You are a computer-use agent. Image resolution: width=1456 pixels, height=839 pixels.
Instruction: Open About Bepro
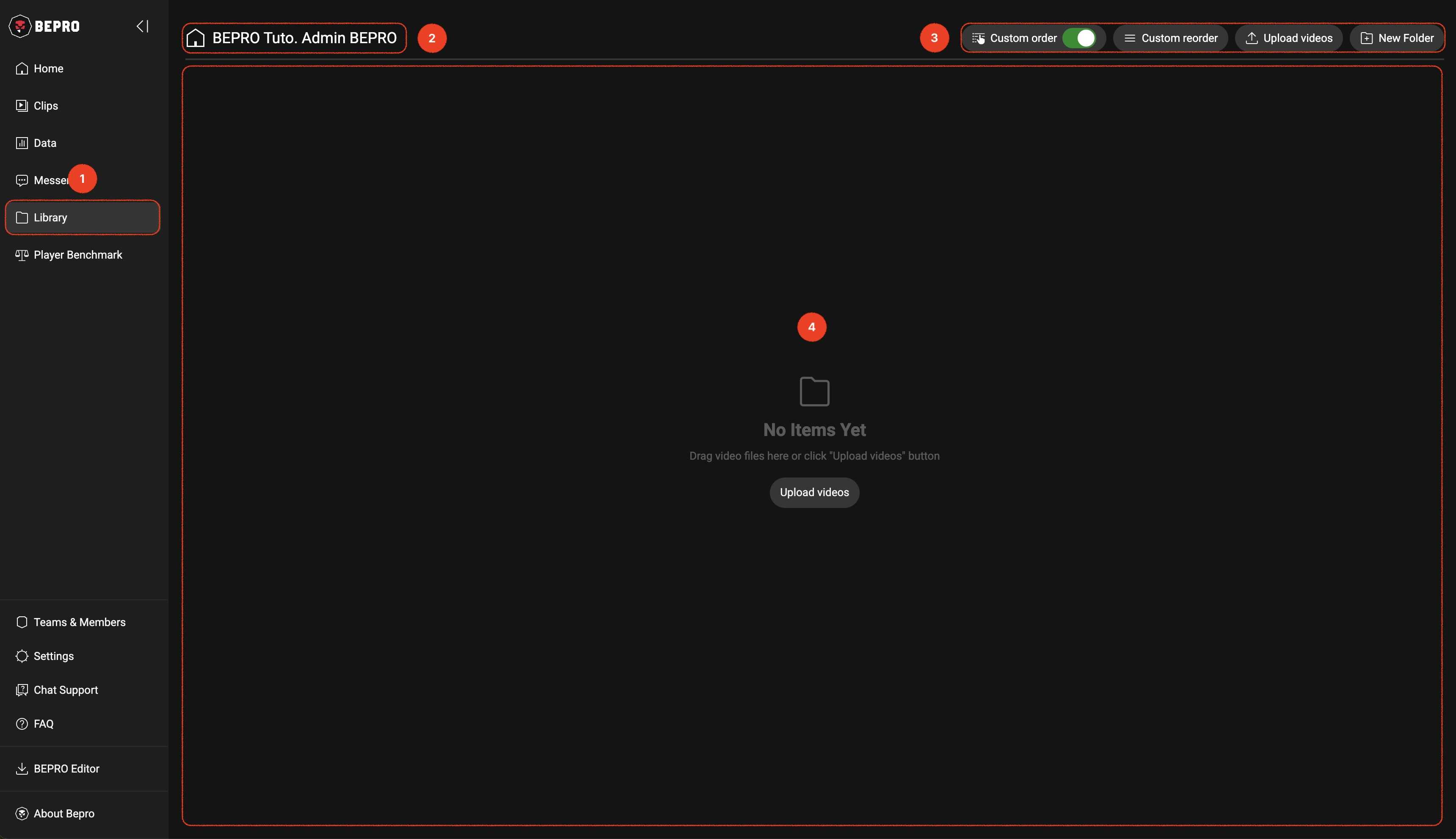coord(63,814)
